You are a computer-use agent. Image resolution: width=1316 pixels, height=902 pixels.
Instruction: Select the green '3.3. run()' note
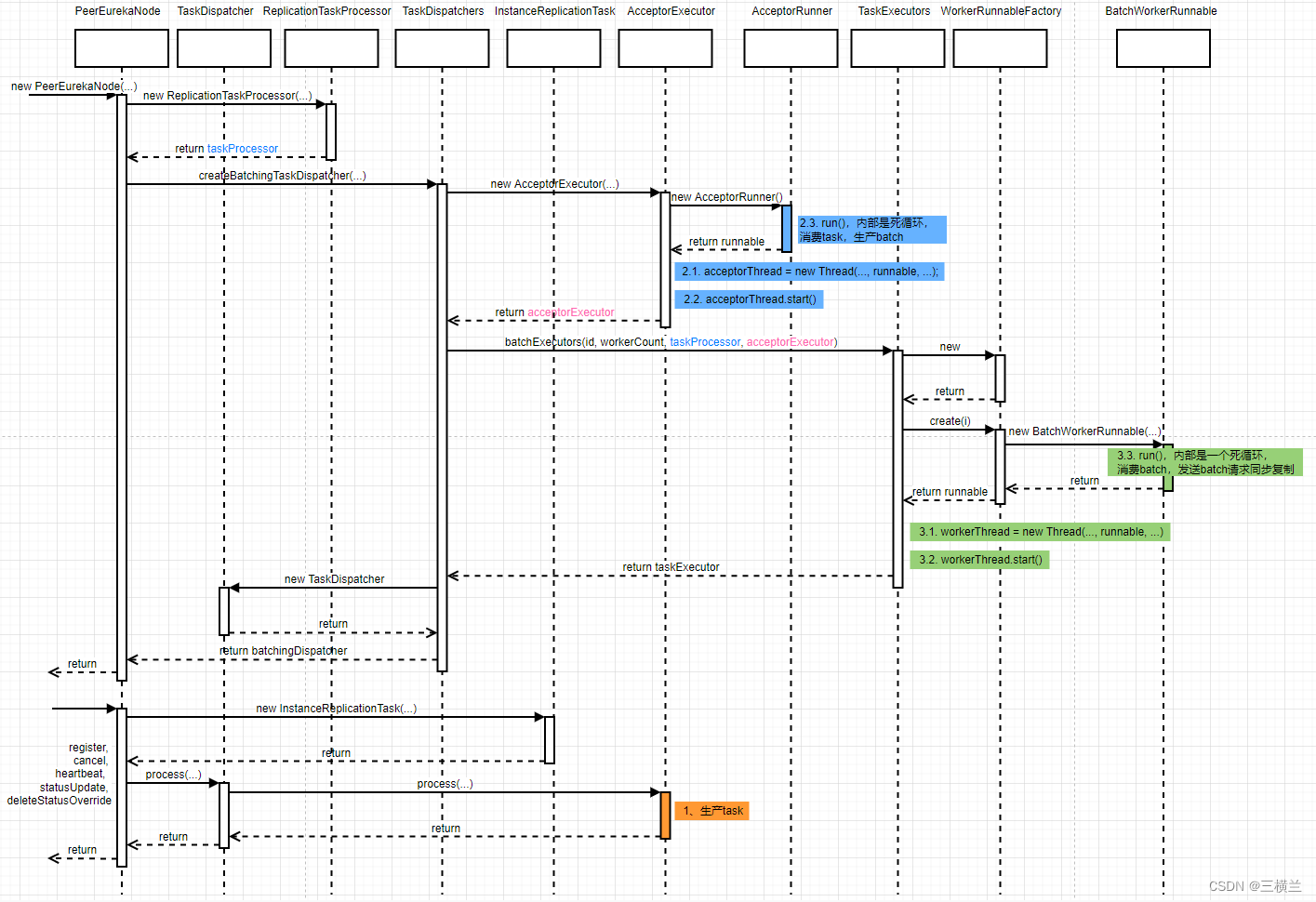pos(1205,462)
